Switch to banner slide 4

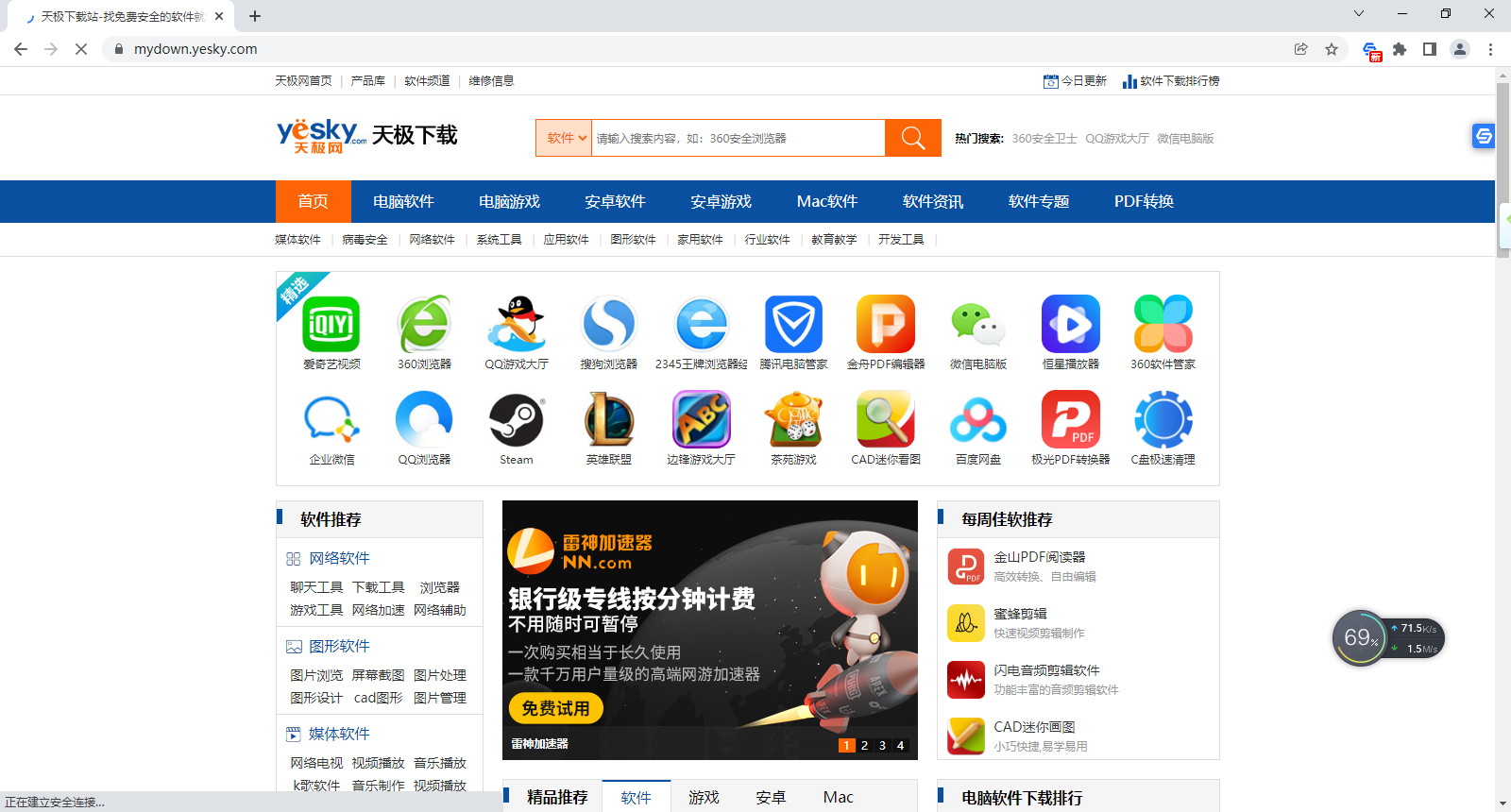(x=900, y=745)
